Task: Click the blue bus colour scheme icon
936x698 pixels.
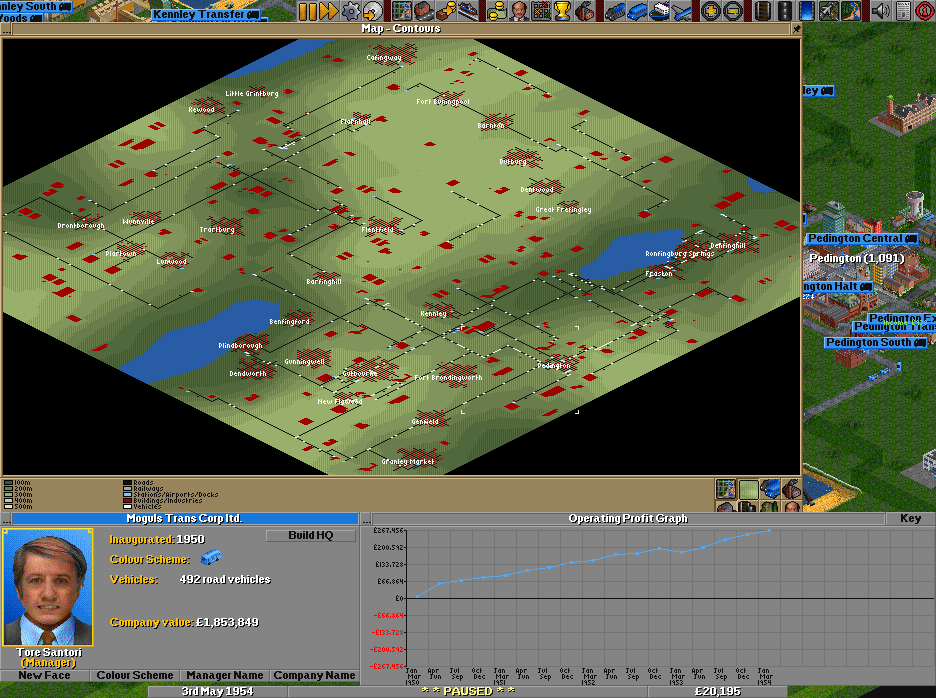Action: tap(211, 558)
